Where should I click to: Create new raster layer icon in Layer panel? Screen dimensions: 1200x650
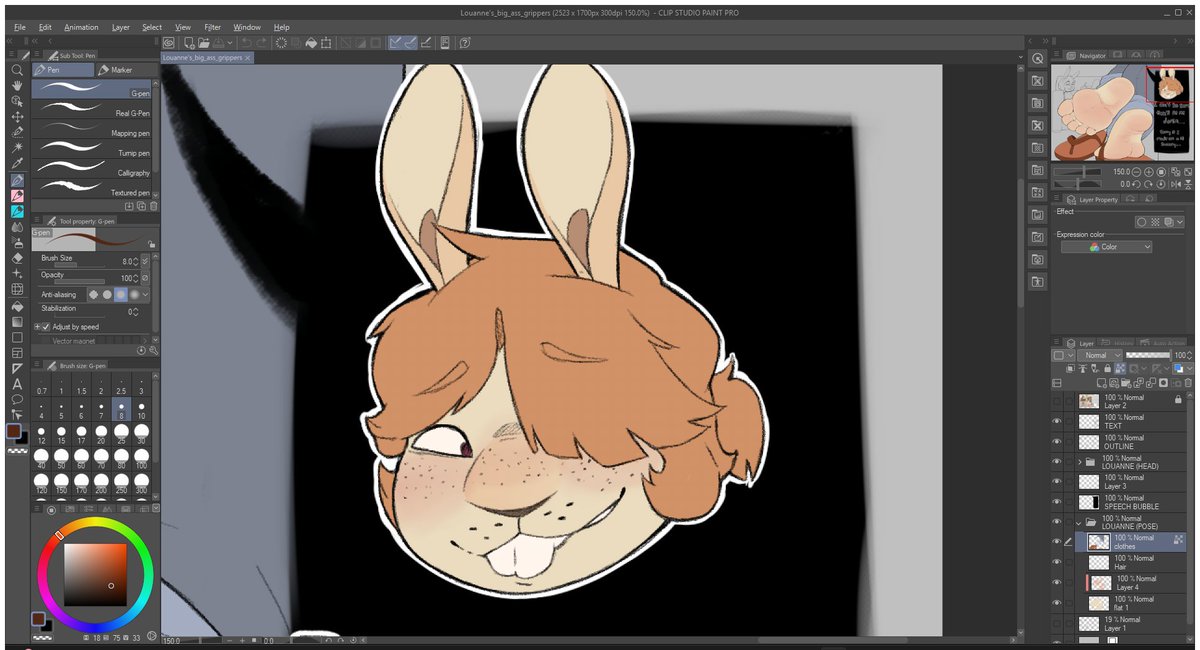(x=1101, y=382)
